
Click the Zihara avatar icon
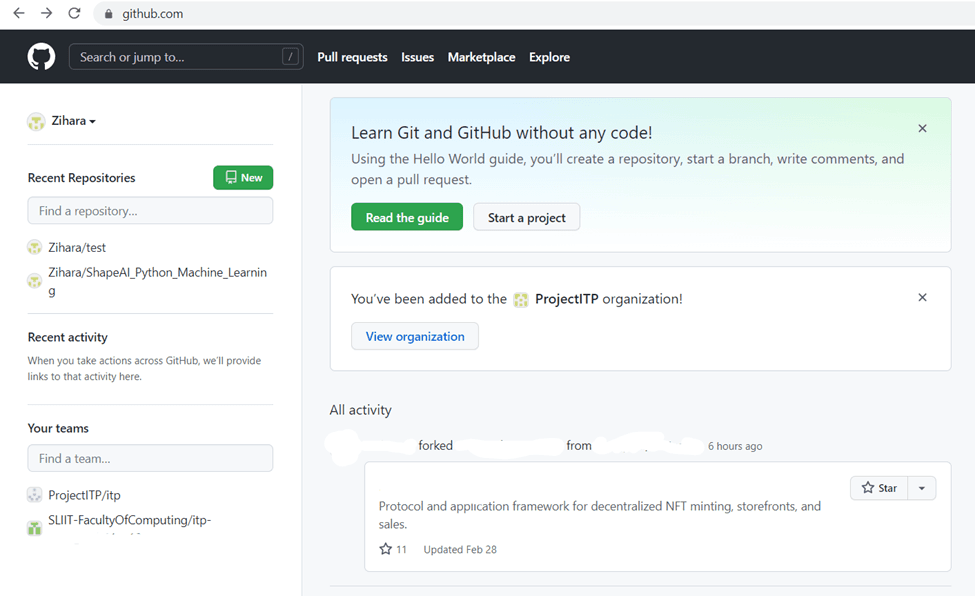pos(36,121)
